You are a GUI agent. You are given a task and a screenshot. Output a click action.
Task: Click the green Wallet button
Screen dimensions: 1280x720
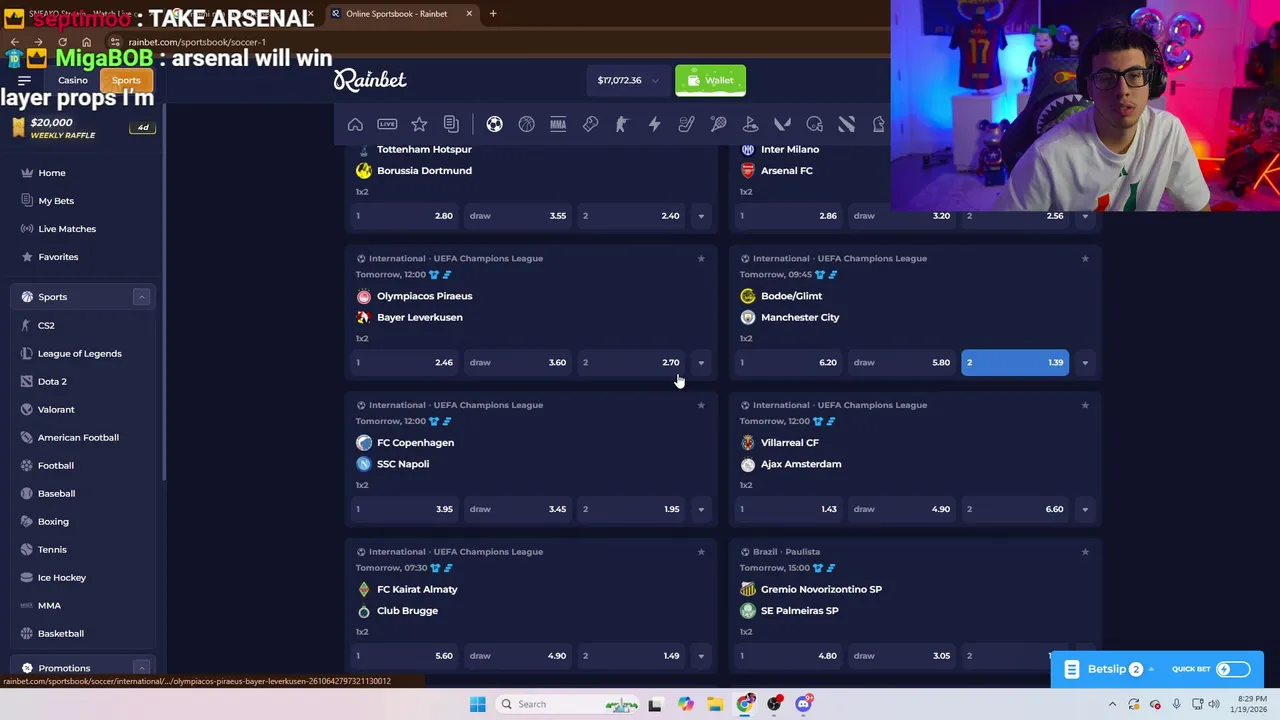pyautogui.click(x=710, y=80)
